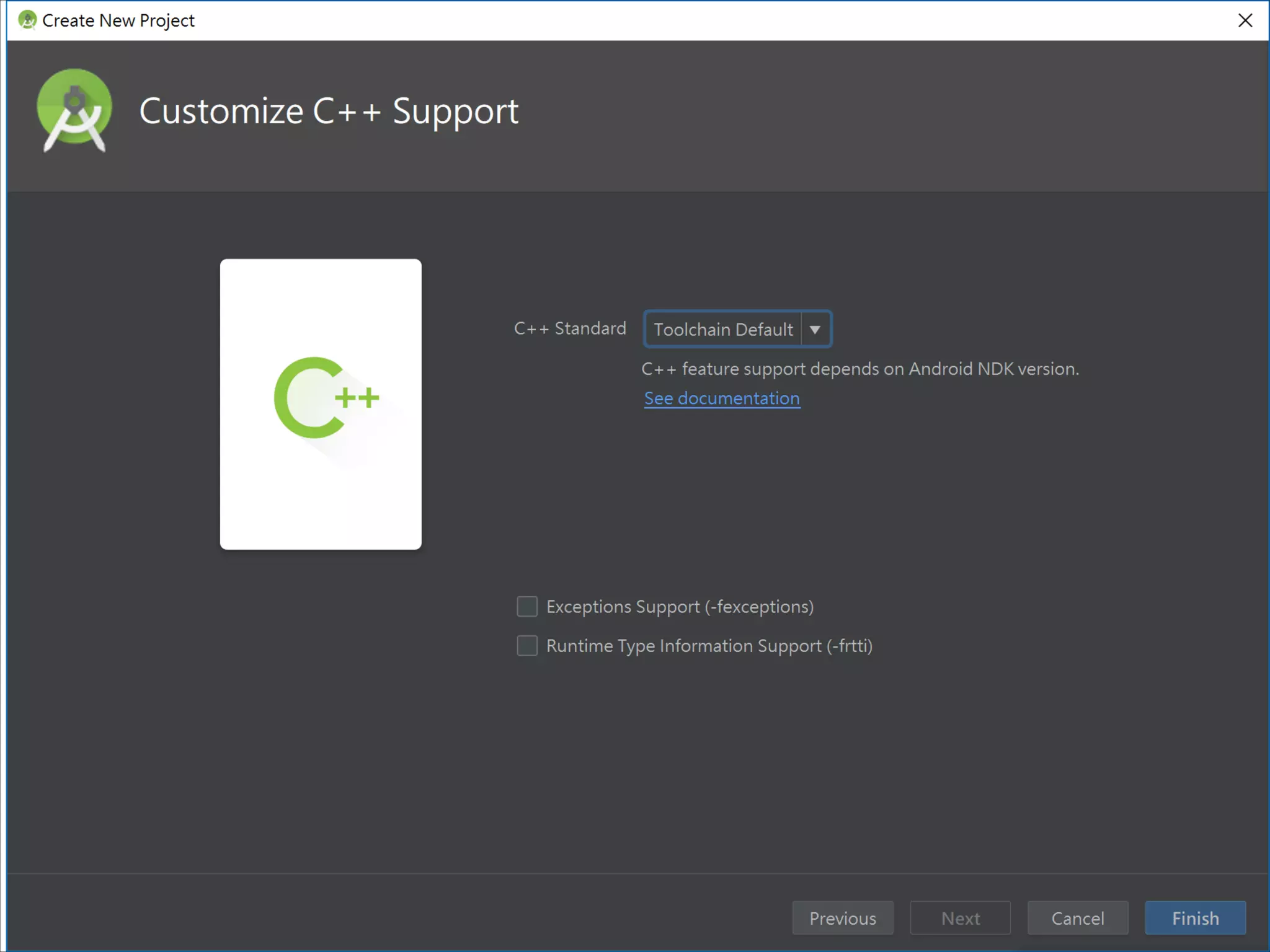This screenshot has width=1270, height=952.
Task: Enable Exceptions Support (-fexceptions) checkbox
Action: click(x=527, y=606)
